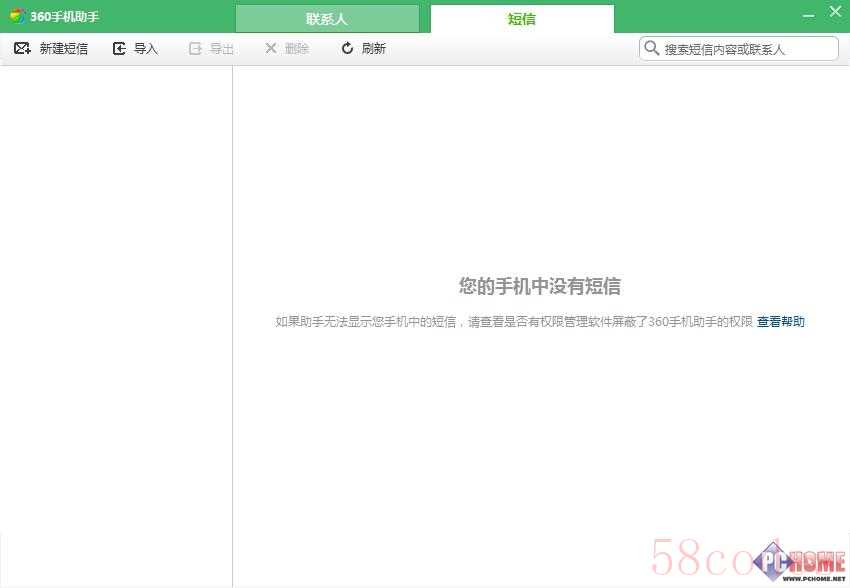Click the circular refresh arrow icon
The height and width of the screenshot is (588, 850).
[347, 49]
